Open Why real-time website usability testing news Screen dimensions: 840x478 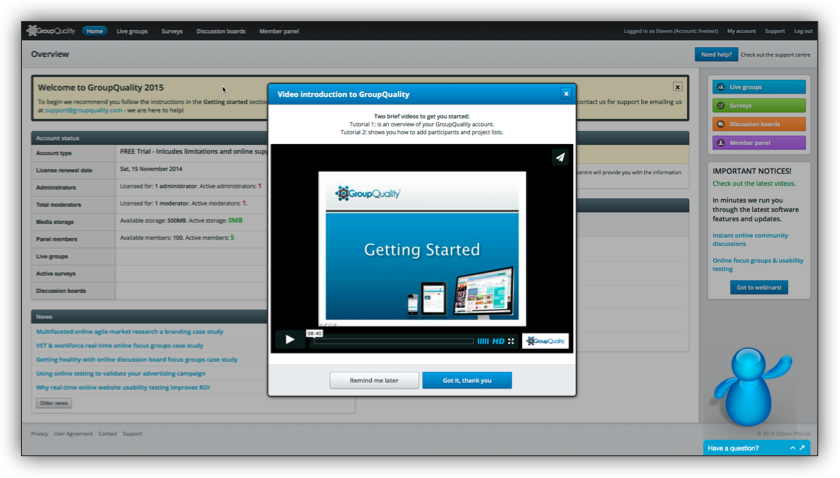[123, 387]
